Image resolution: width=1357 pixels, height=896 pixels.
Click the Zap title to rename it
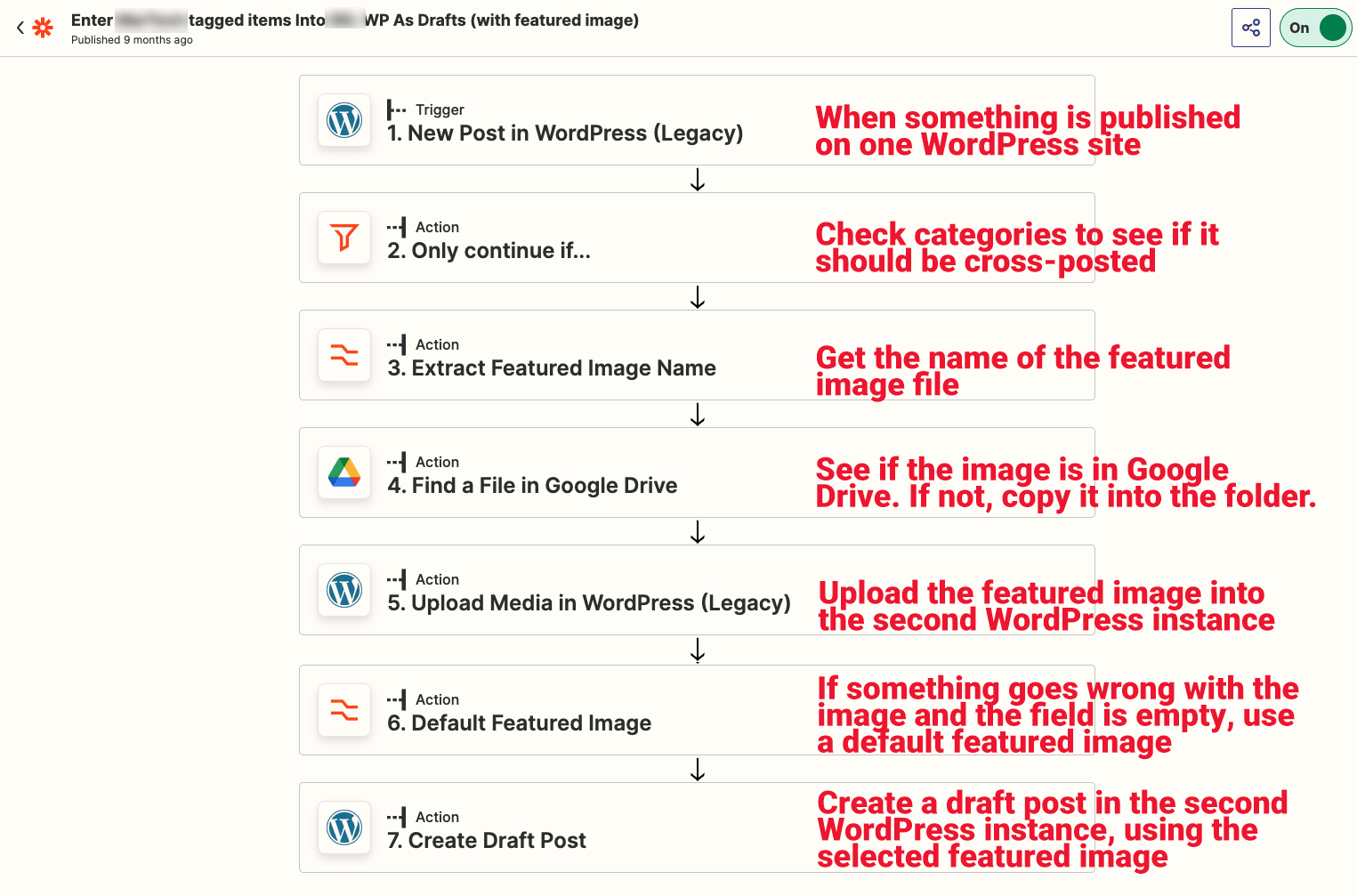tap(354, 20)
